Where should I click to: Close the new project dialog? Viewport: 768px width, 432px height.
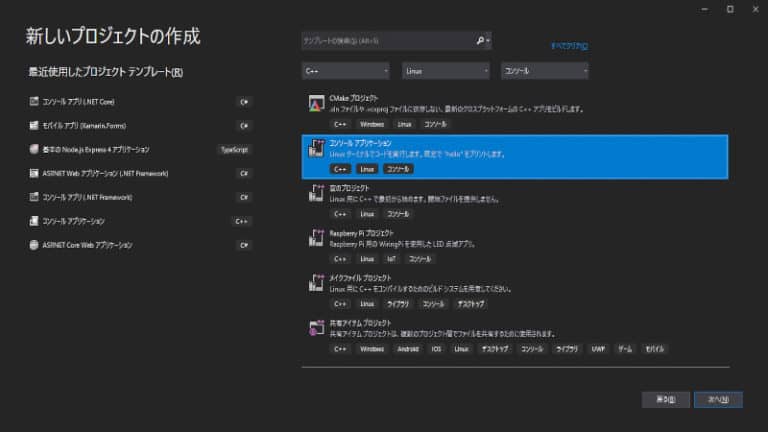[x=755, y=9]
